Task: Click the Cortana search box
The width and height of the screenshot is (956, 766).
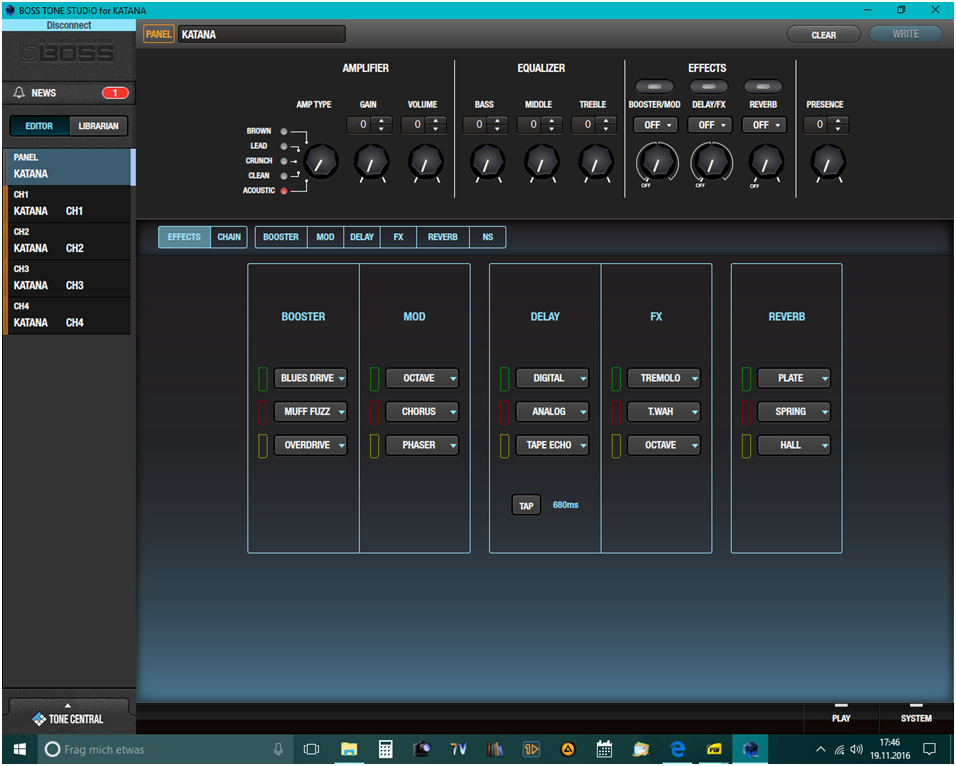Action: pos(165,749)
